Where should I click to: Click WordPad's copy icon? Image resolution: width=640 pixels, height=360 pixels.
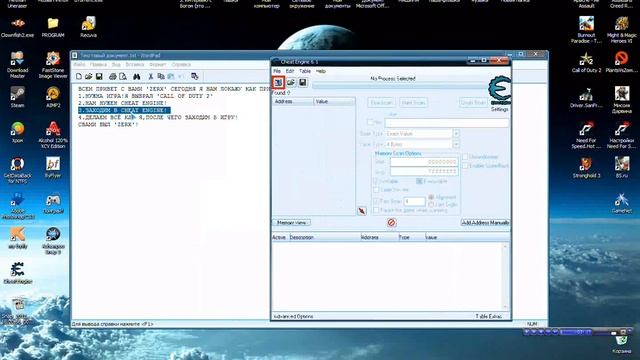point(161,76)
